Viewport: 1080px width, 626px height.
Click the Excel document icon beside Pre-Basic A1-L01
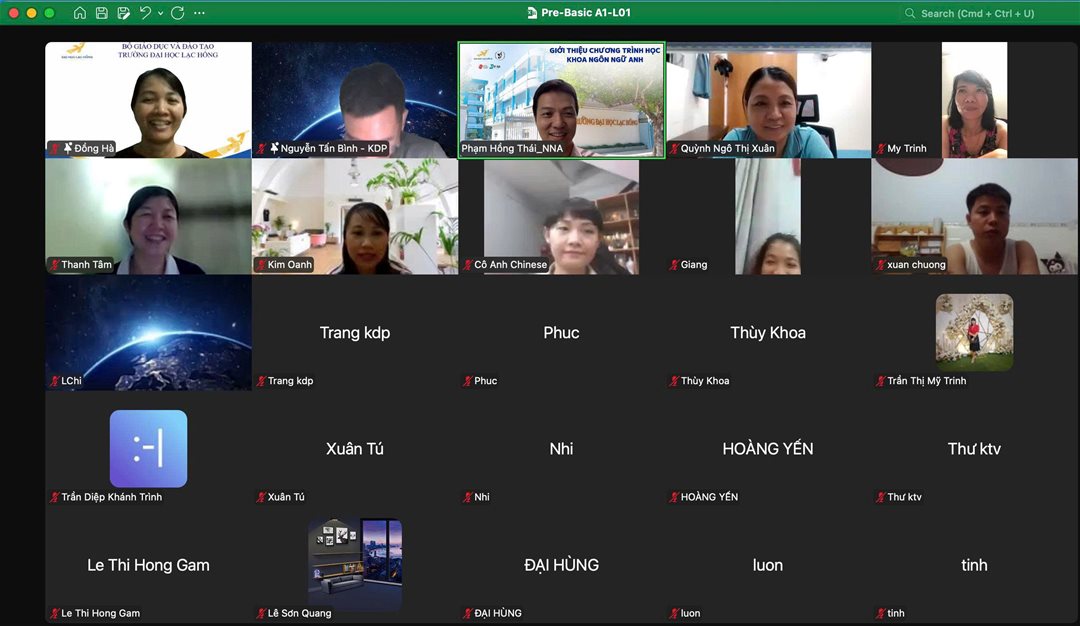(532, 12)
